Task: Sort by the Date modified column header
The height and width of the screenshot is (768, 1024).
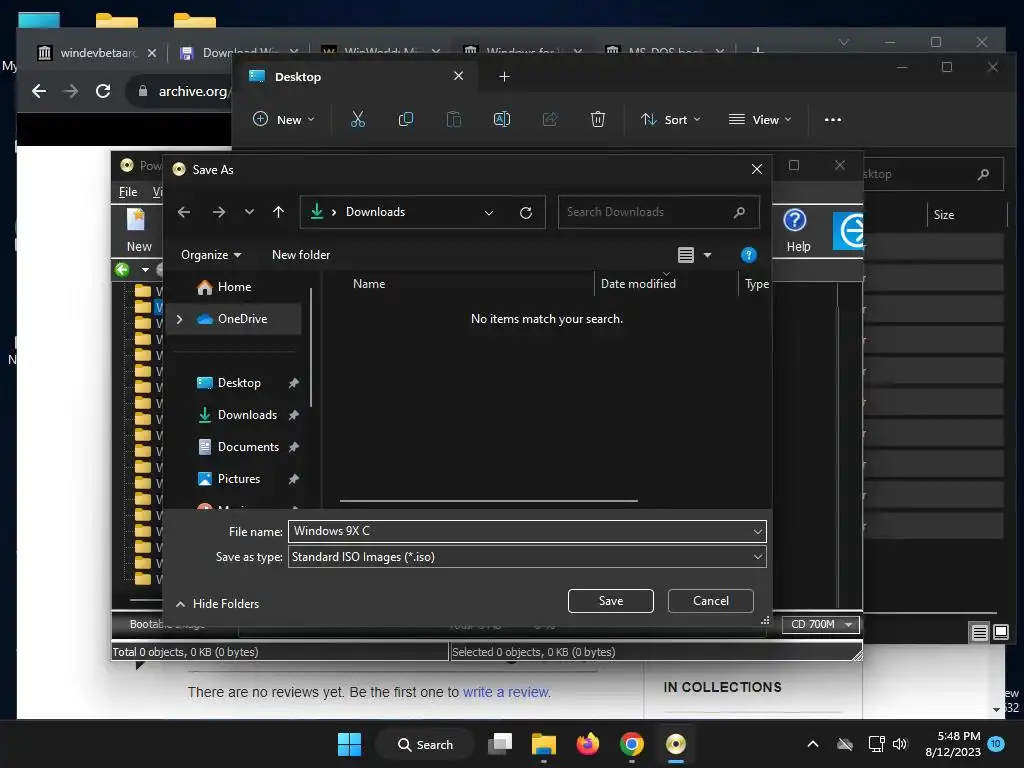Action: point(638,283)
